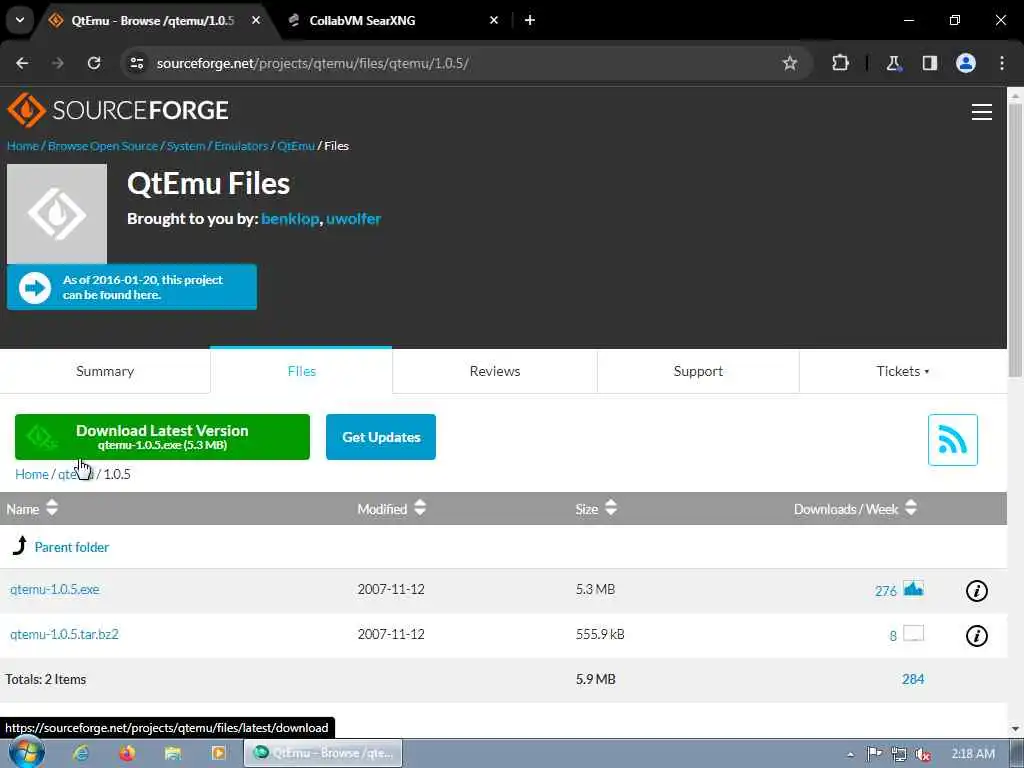Go to the Parent folder

(x=71, y=547)
